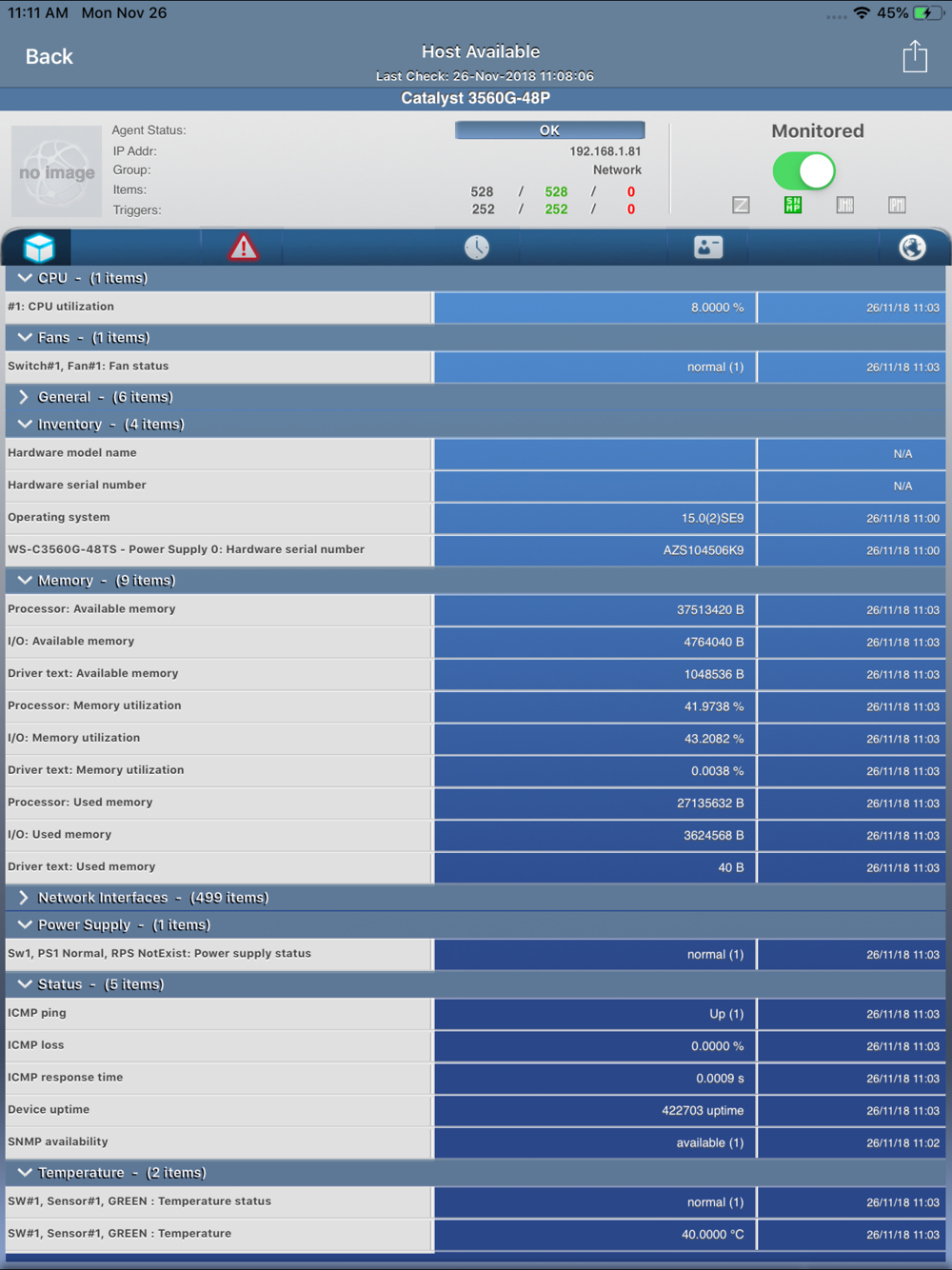Tap the 40.0000 °C temperature value
Image resolution: width=952 pixels, height=1270 pixels.
(x=712, y=1235)
